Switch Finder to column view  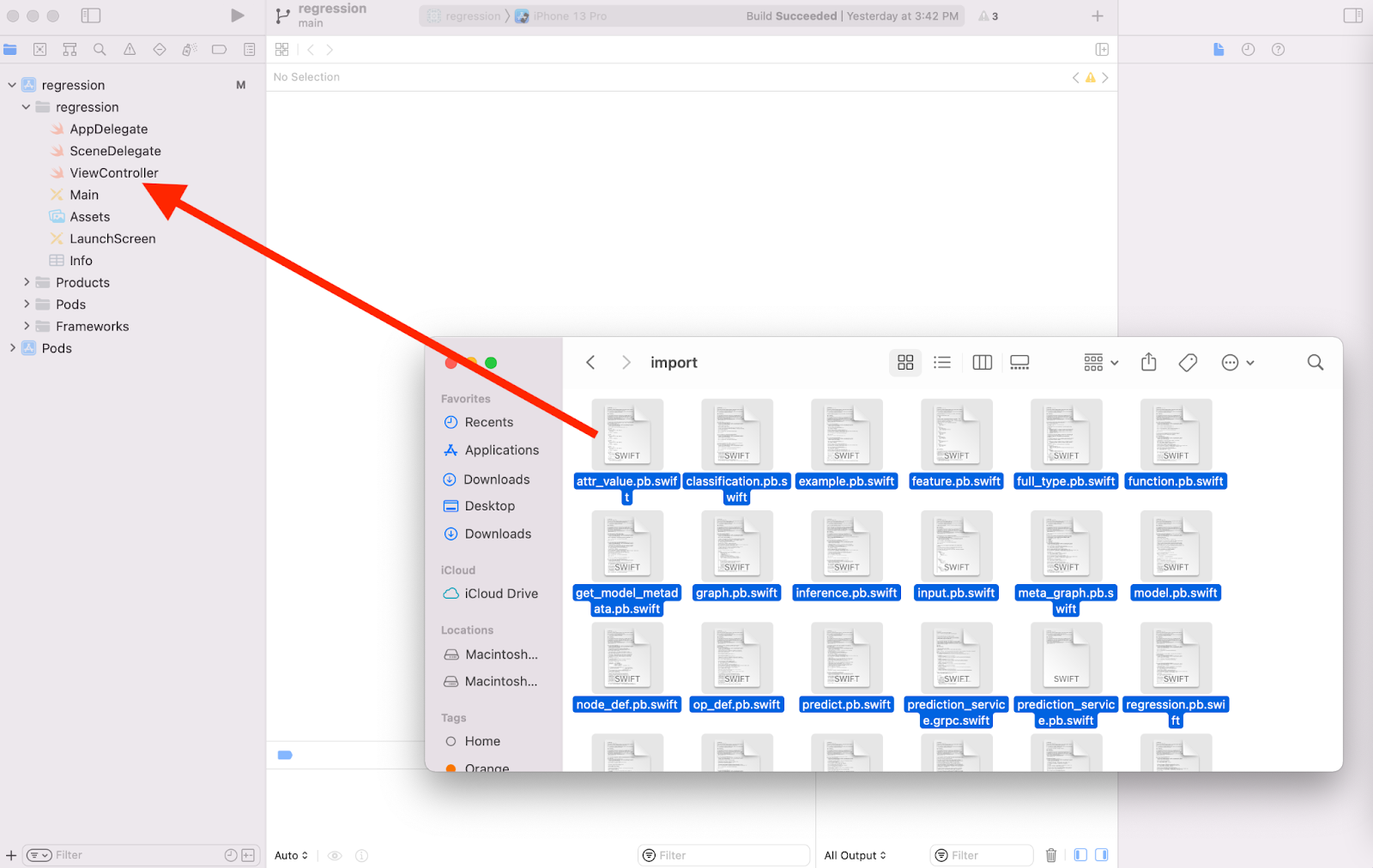point(982,363)
